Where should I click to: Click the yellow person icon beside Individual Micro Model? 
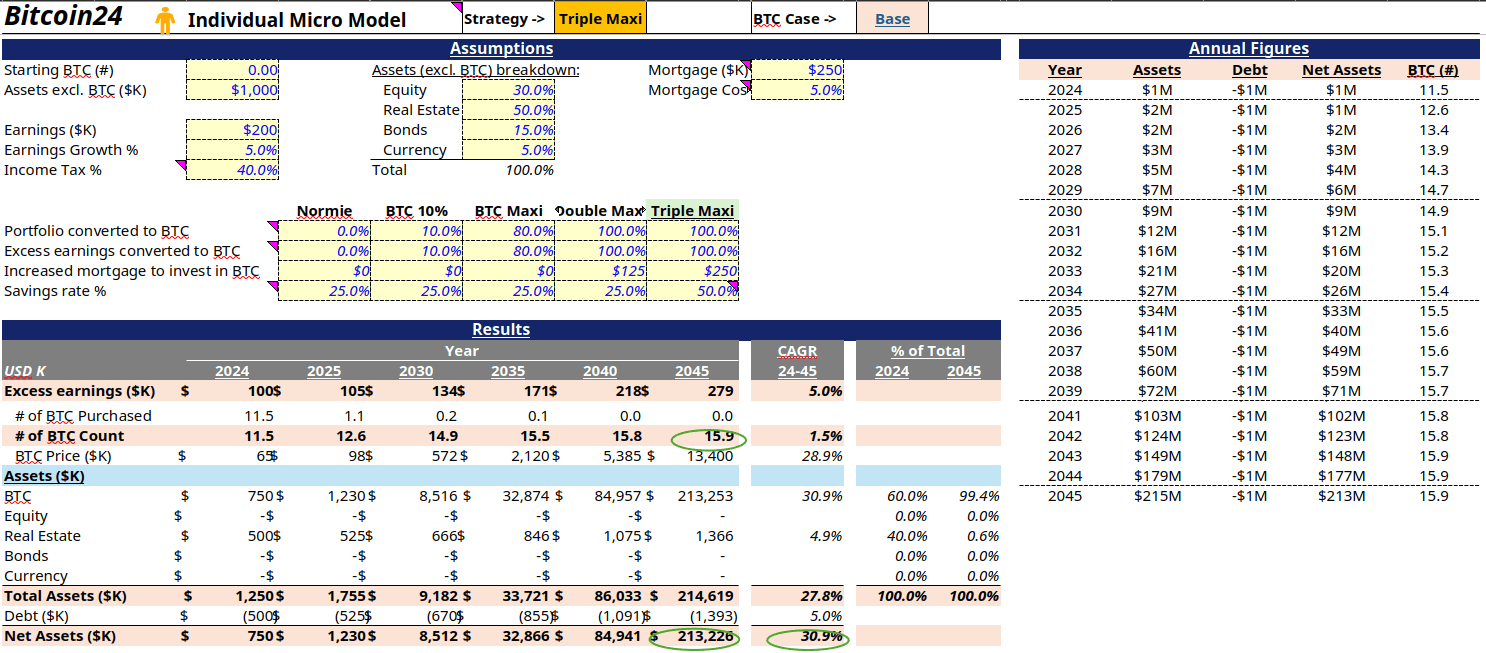pos(164,17)
